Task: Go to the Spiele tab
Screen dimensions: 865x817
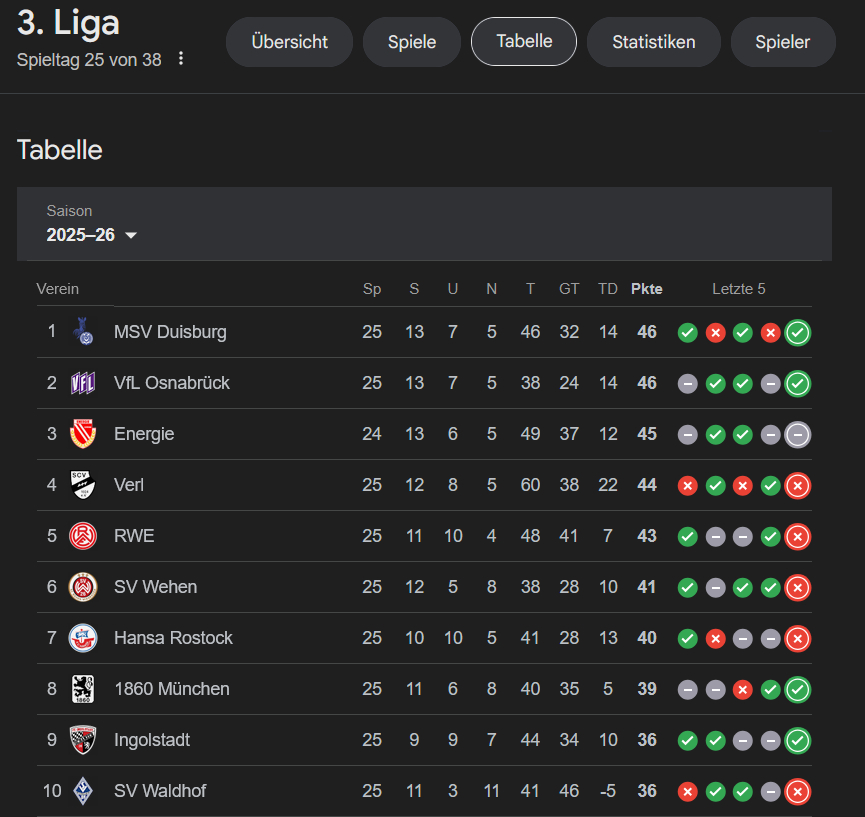Action: pos(412,42)
